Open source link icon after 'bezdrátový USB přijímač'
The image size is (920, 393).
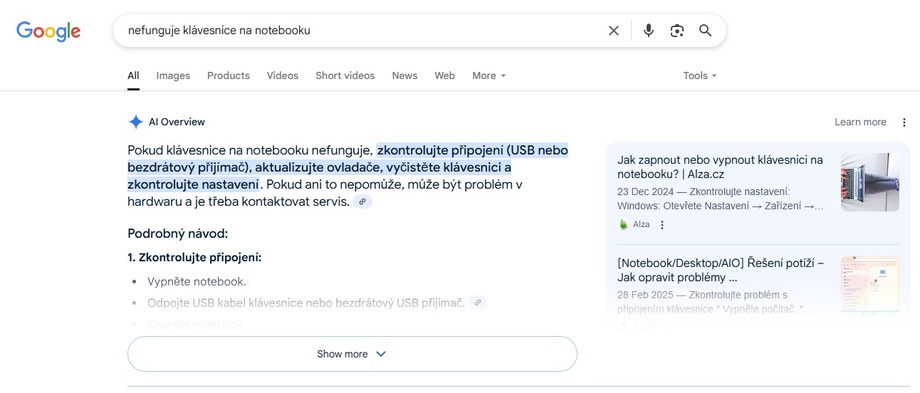pos(478,303)
